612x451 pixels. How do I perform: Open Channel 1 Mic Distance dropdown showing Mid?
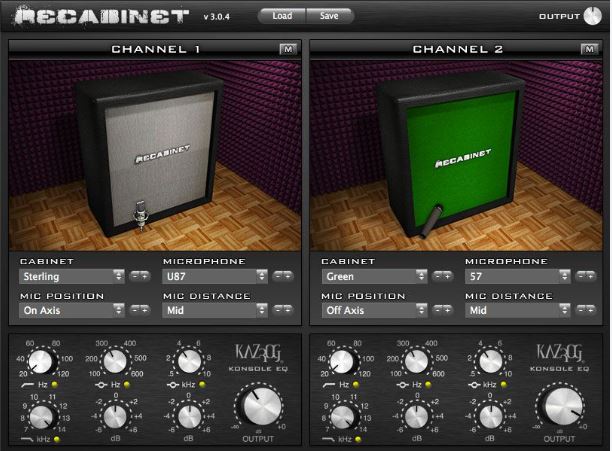pyautogui.click(x=215, y=310)
